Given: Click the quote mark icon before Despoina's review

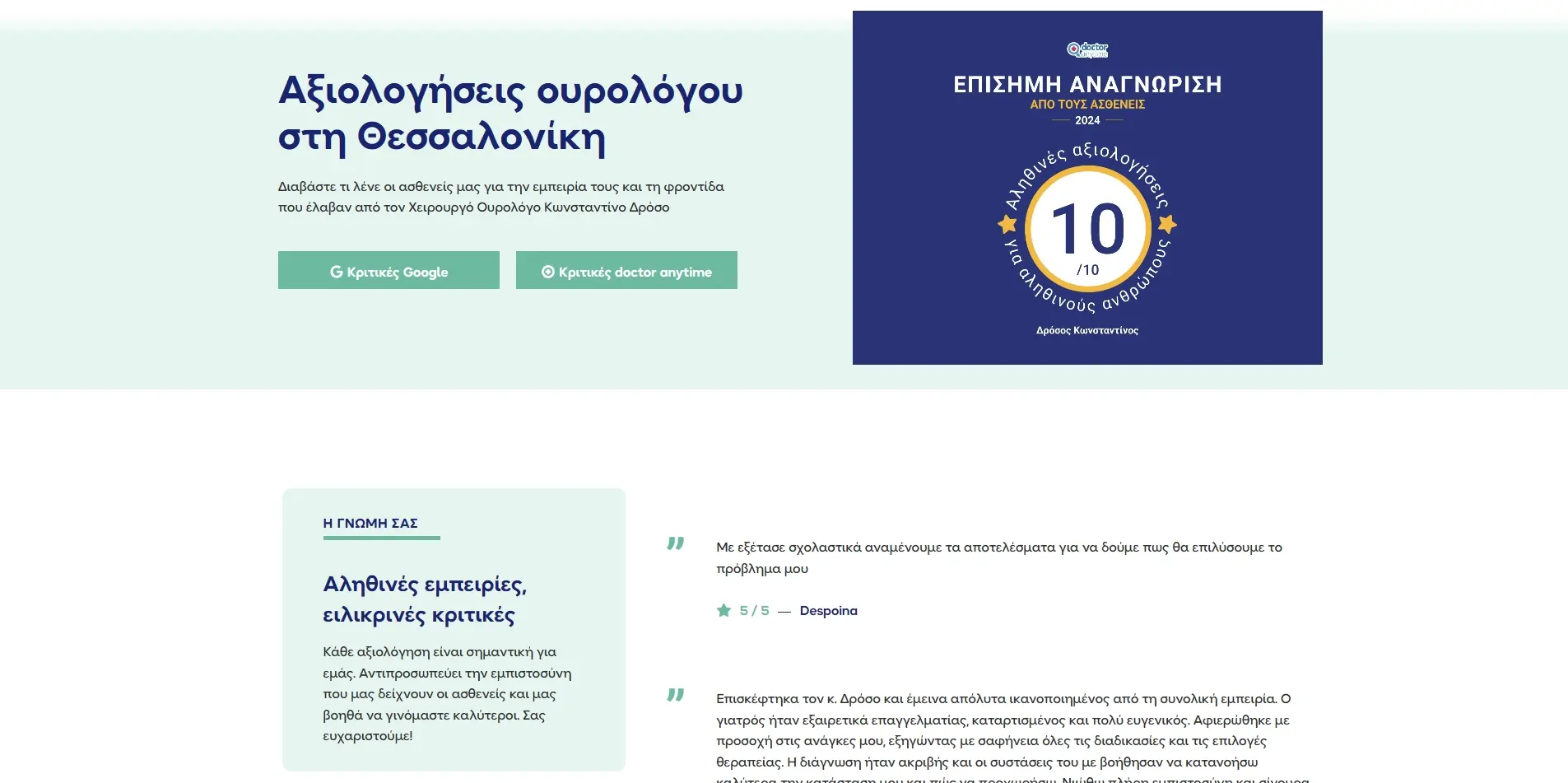Looking at the screenshot, I should (x=677, y=543).
